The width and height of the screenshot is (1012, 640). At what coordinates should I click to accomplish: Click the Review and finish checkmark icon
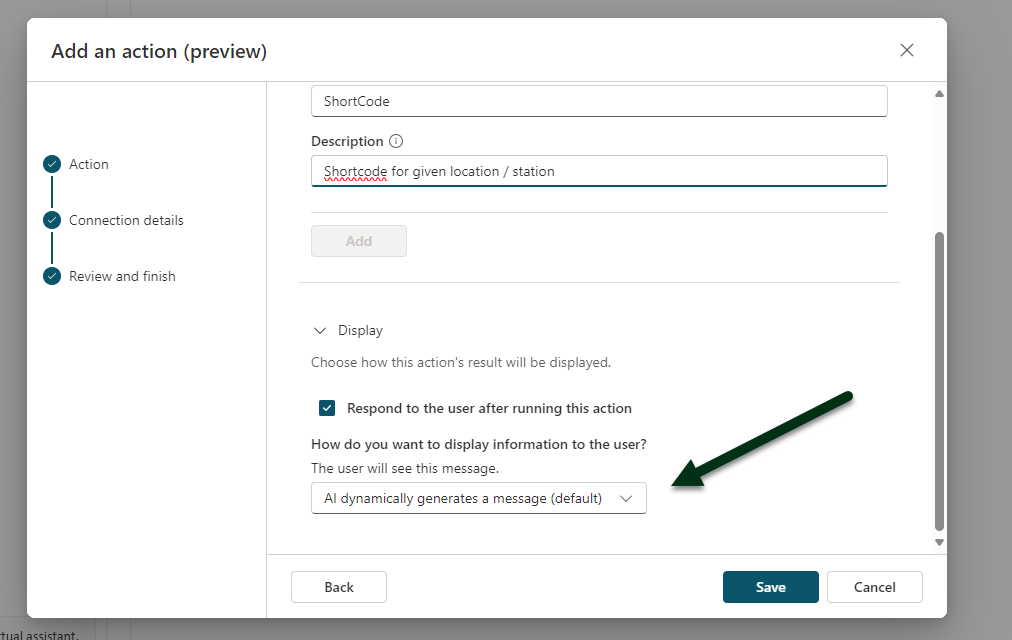[x=52, y=276]
